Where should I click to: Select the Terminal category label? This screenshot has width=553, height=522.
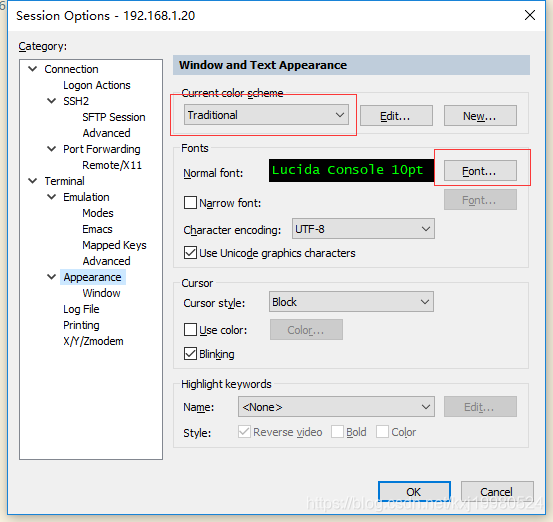coord(64,181)
